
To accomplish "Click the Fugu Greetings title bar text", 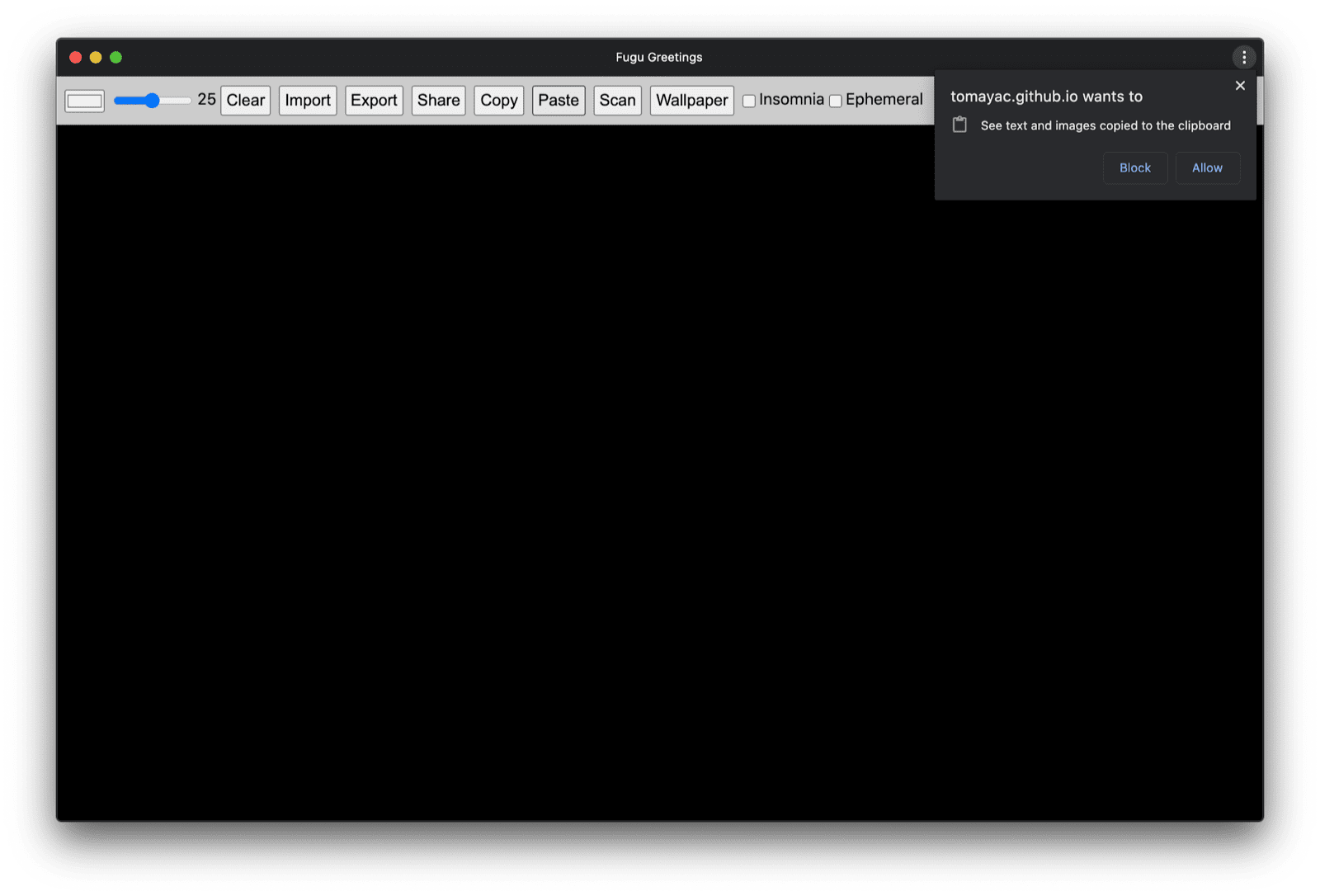I will 658,57.
